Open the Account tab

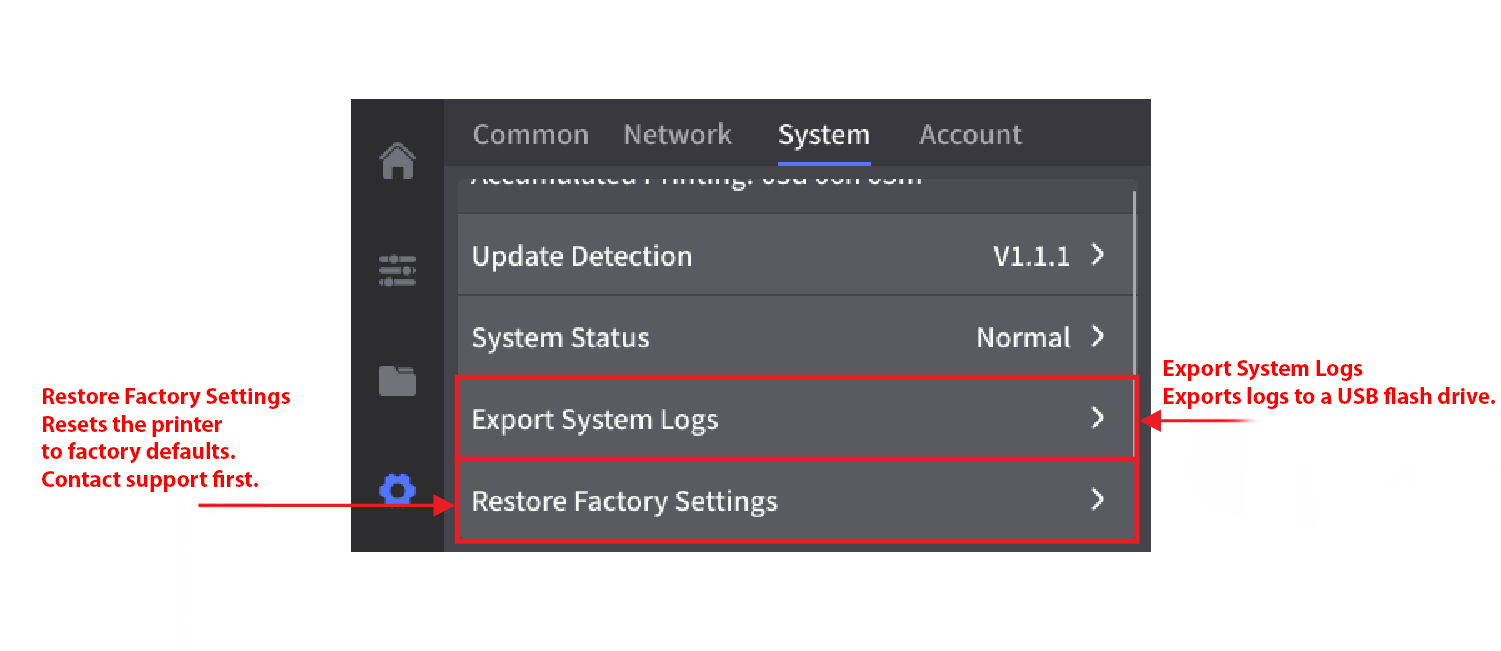point(969,134)
